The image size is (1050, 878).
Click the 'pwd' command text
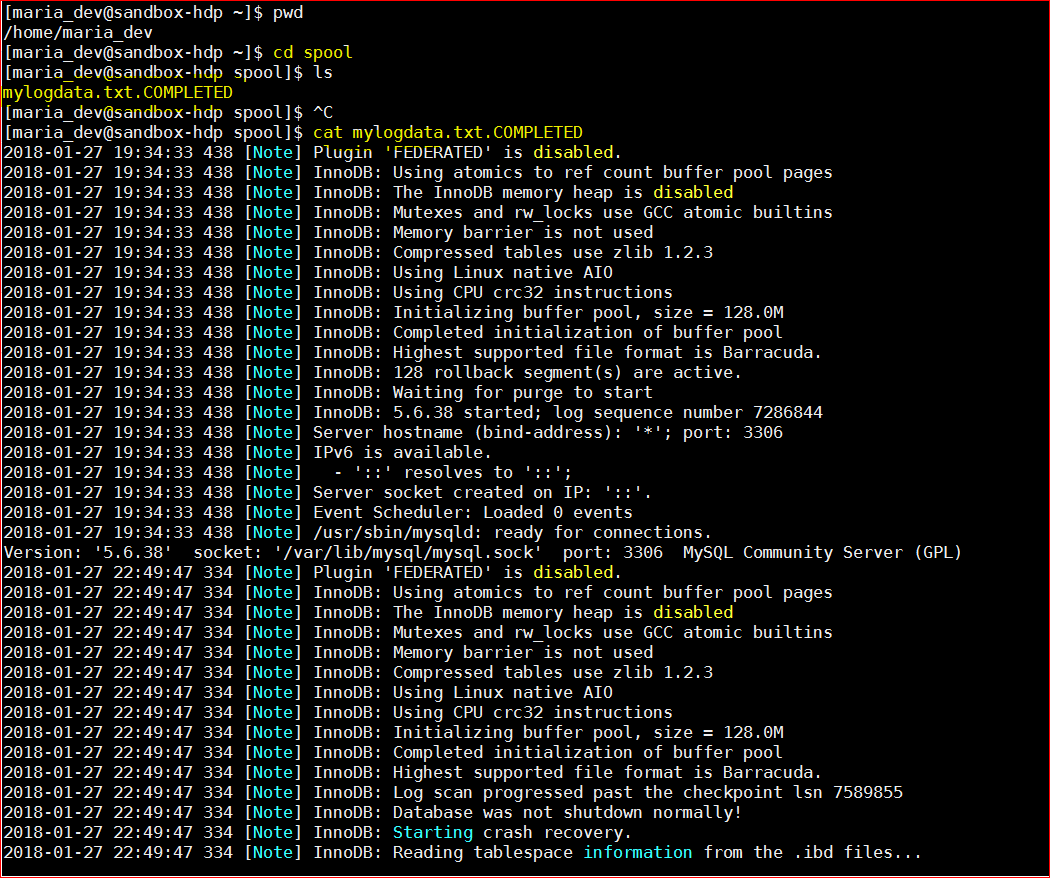point(288,13)
